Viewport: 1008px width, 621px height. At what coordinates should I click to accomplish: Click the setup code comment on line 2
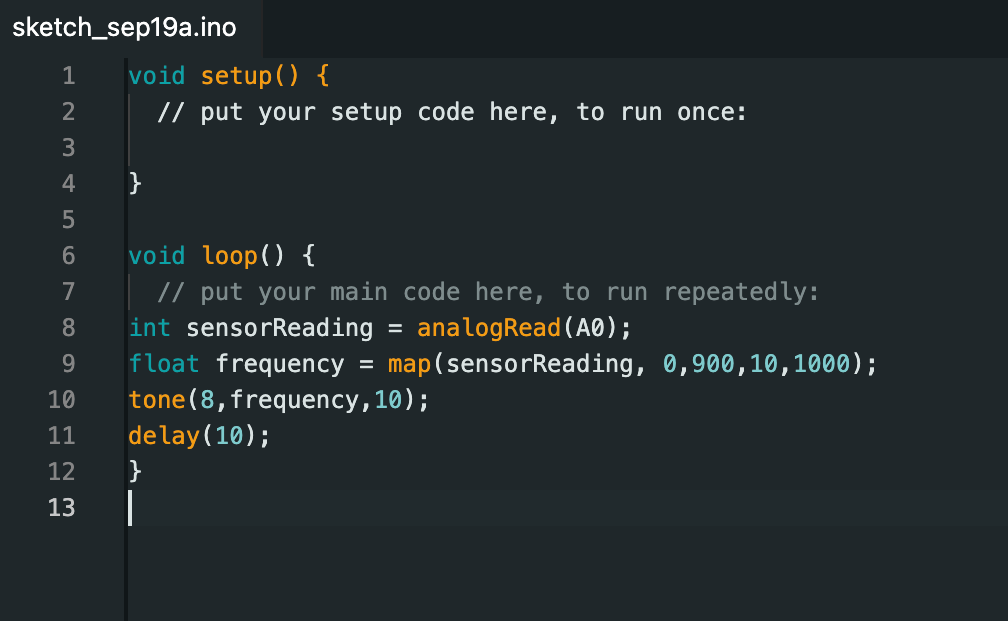click(452, 112)
